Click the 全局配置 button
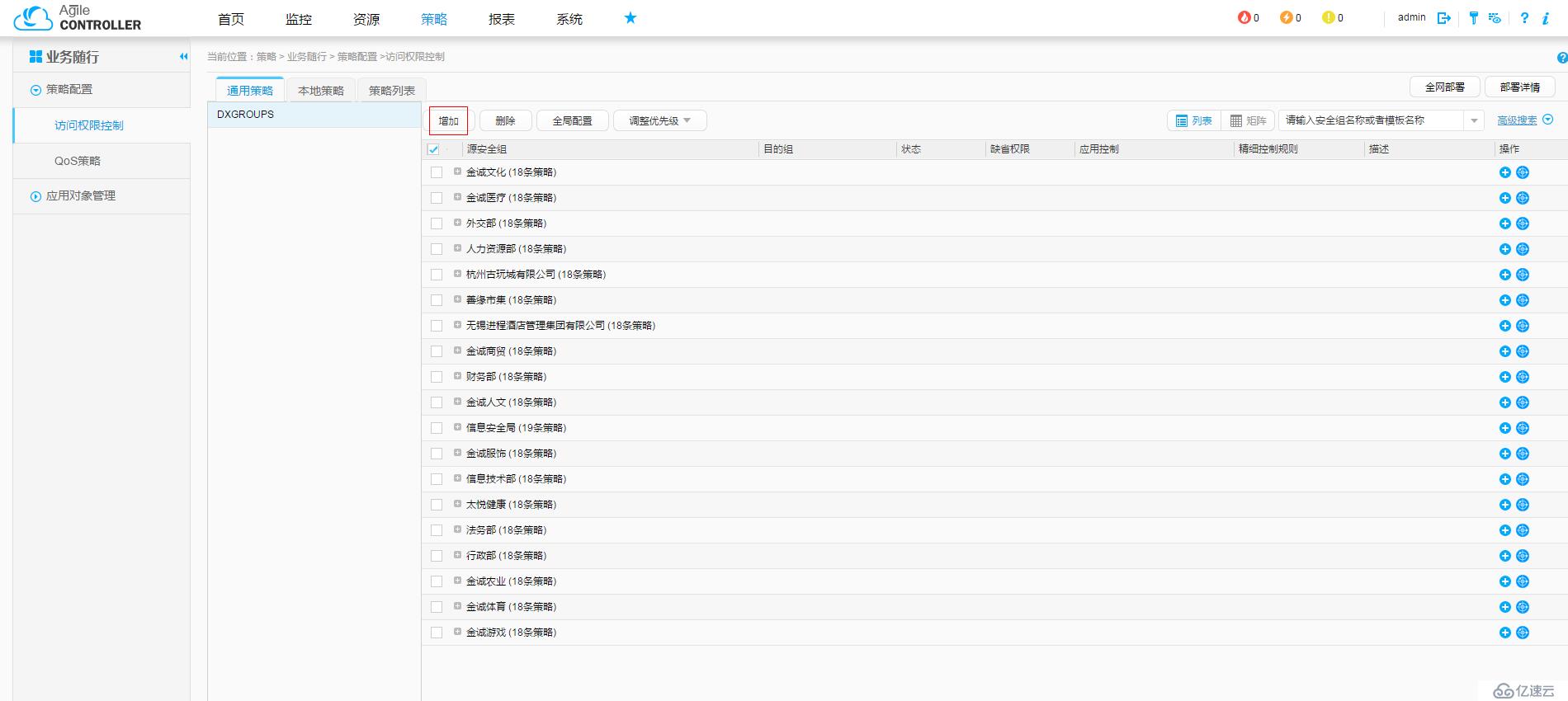The height and width of the screenshot is (701, 1568). click(x=573, y=120)
